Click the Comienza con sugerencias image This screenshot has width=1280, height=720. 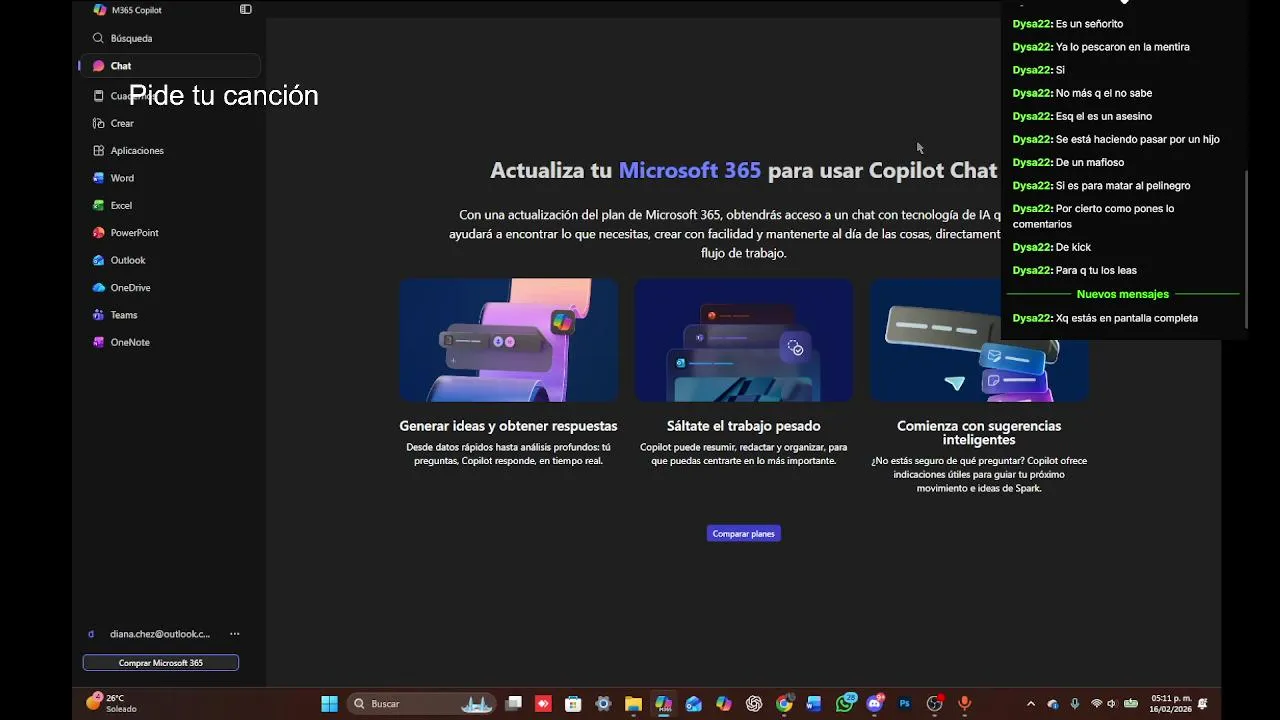(979, 340)
